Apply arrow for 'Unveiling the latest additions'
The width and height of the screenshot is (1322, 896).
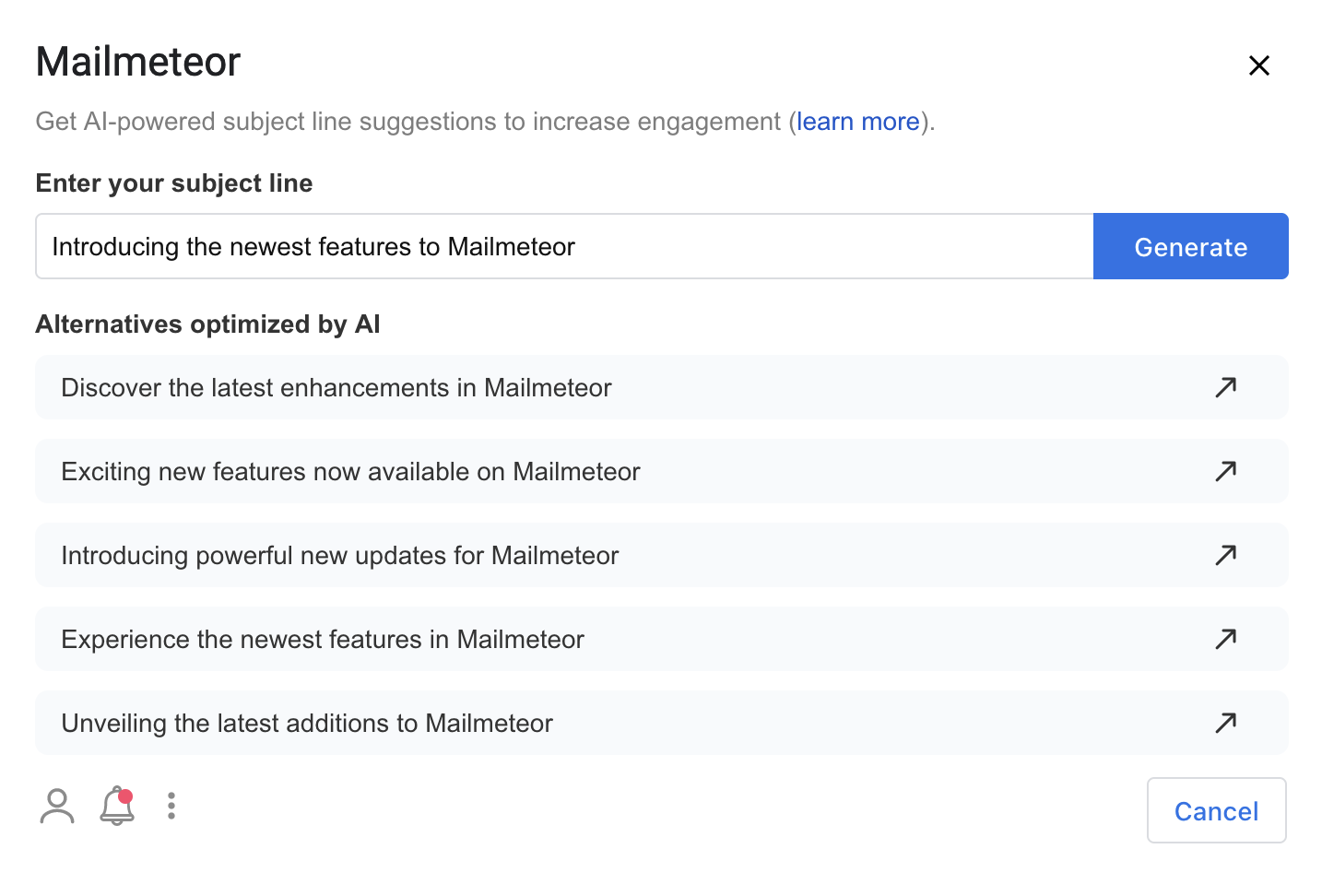[x=1225, y=723]
